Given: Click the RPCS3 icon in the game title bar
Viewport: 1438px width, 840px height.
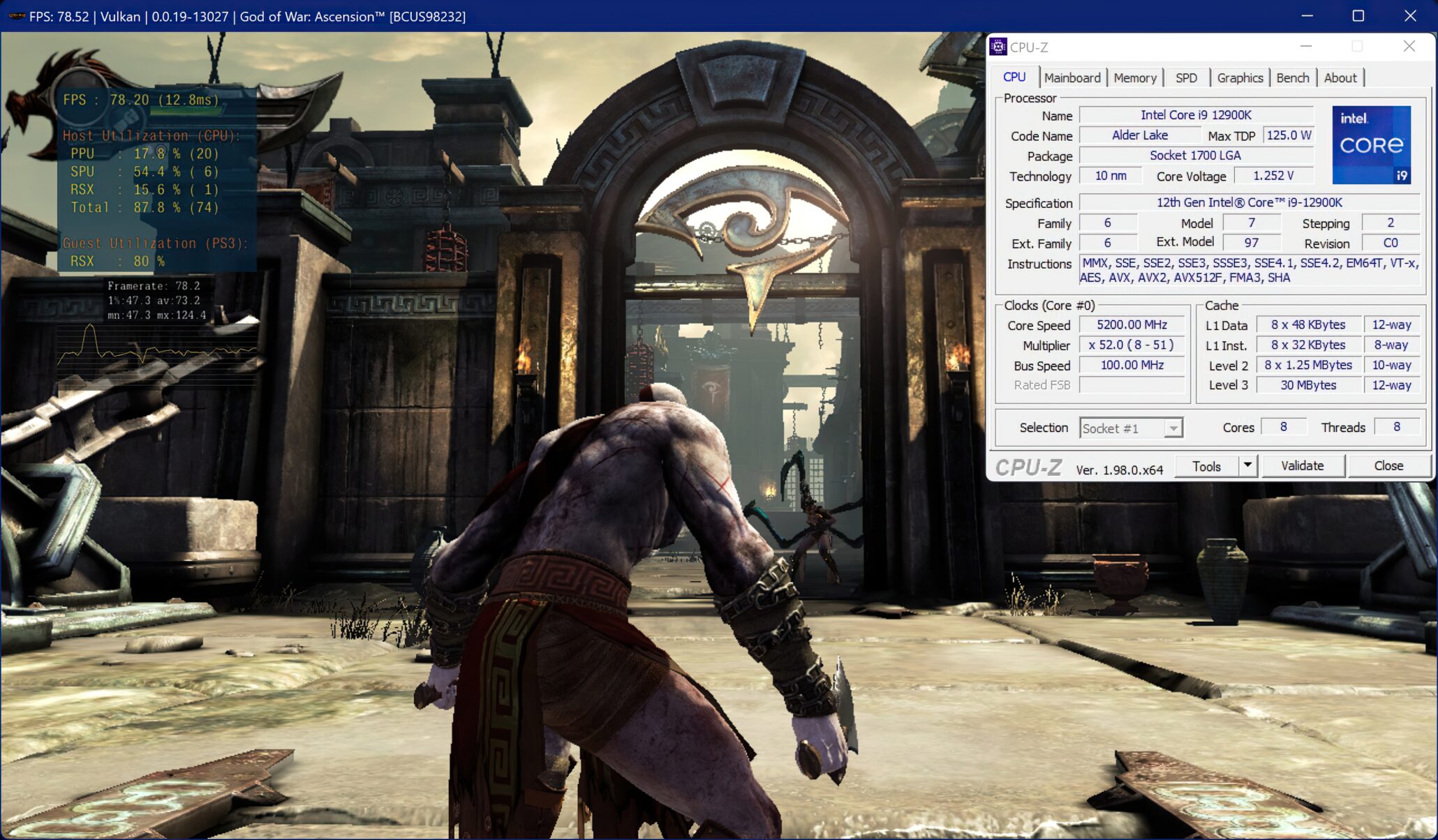Looking at the screenshot, I should click(x=17, y=17).
